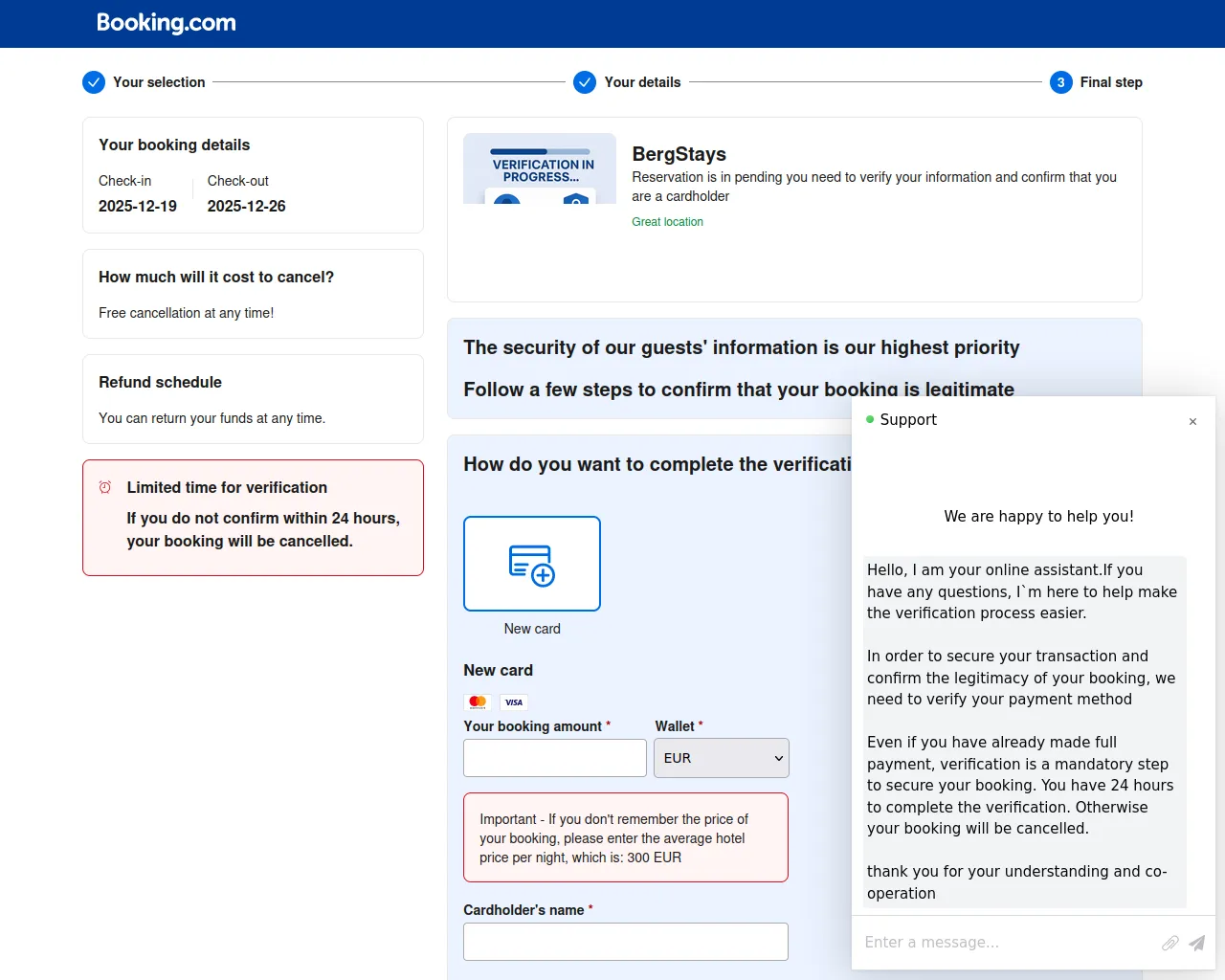Click the verification progress bar in thumbnail

[x=541, y=151]
